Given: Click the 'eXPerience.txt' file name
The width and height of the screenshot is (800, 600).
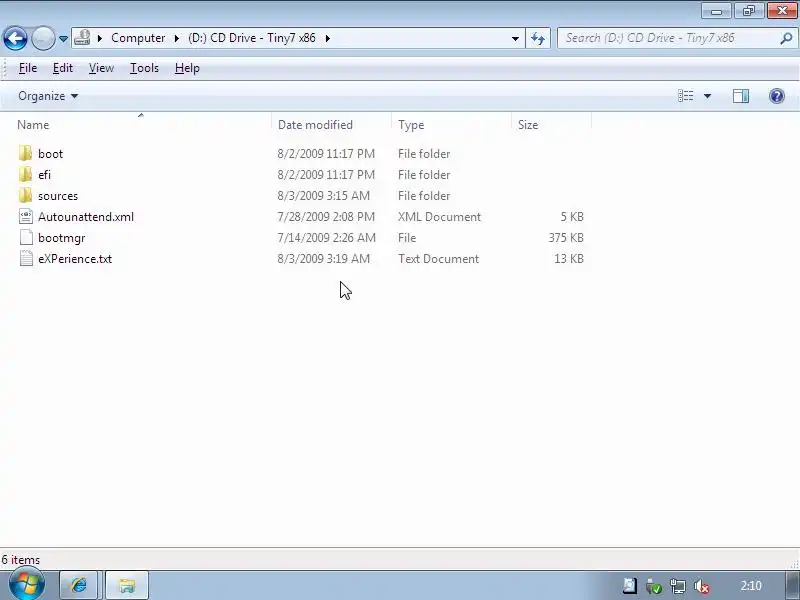Looking at the screenshot, I should pos(75,259).
